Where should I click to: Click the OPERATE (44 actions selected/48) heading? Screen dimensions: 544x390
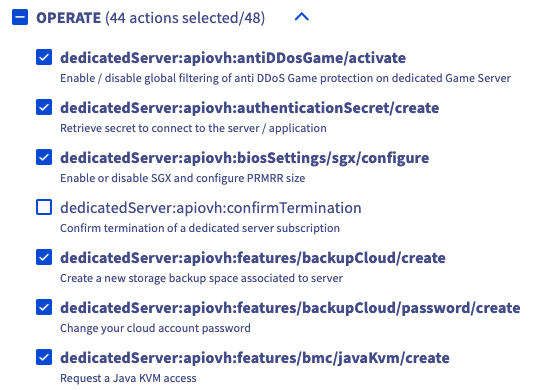click(151, 18)
